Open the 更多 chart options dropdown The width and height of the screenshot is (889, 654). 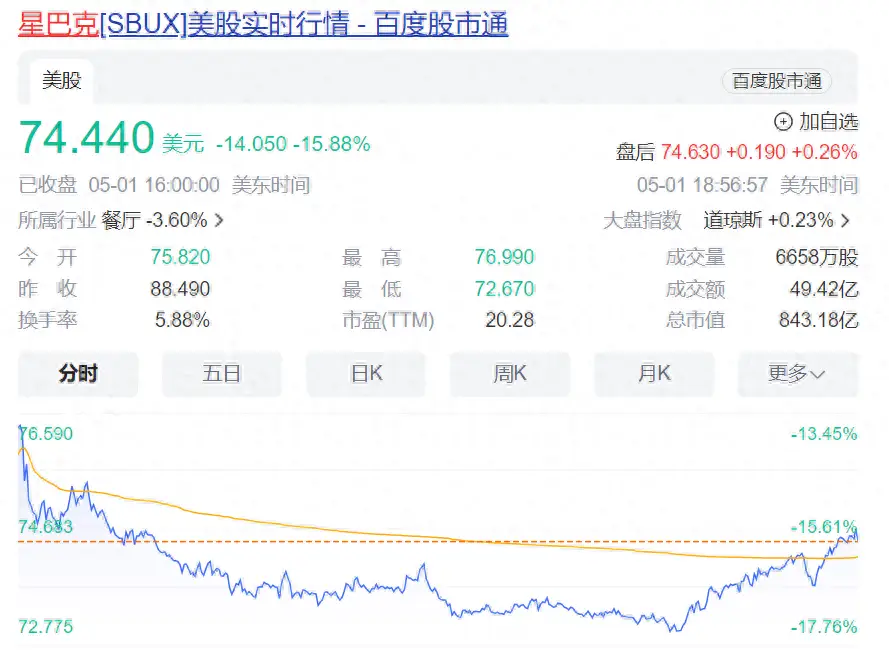pos(796,374)
